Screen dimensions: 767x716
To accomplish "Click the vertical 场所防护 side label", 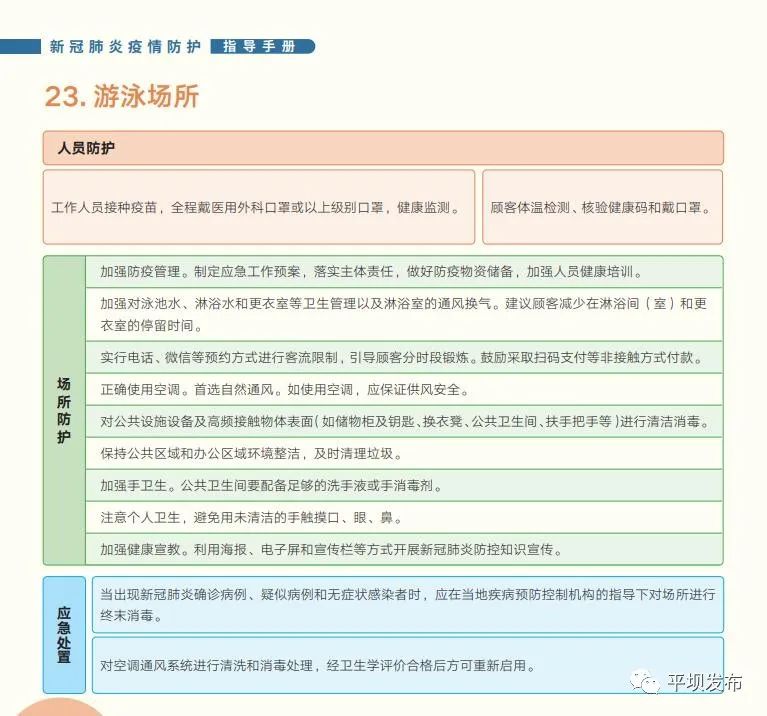I will click(64, 410).
